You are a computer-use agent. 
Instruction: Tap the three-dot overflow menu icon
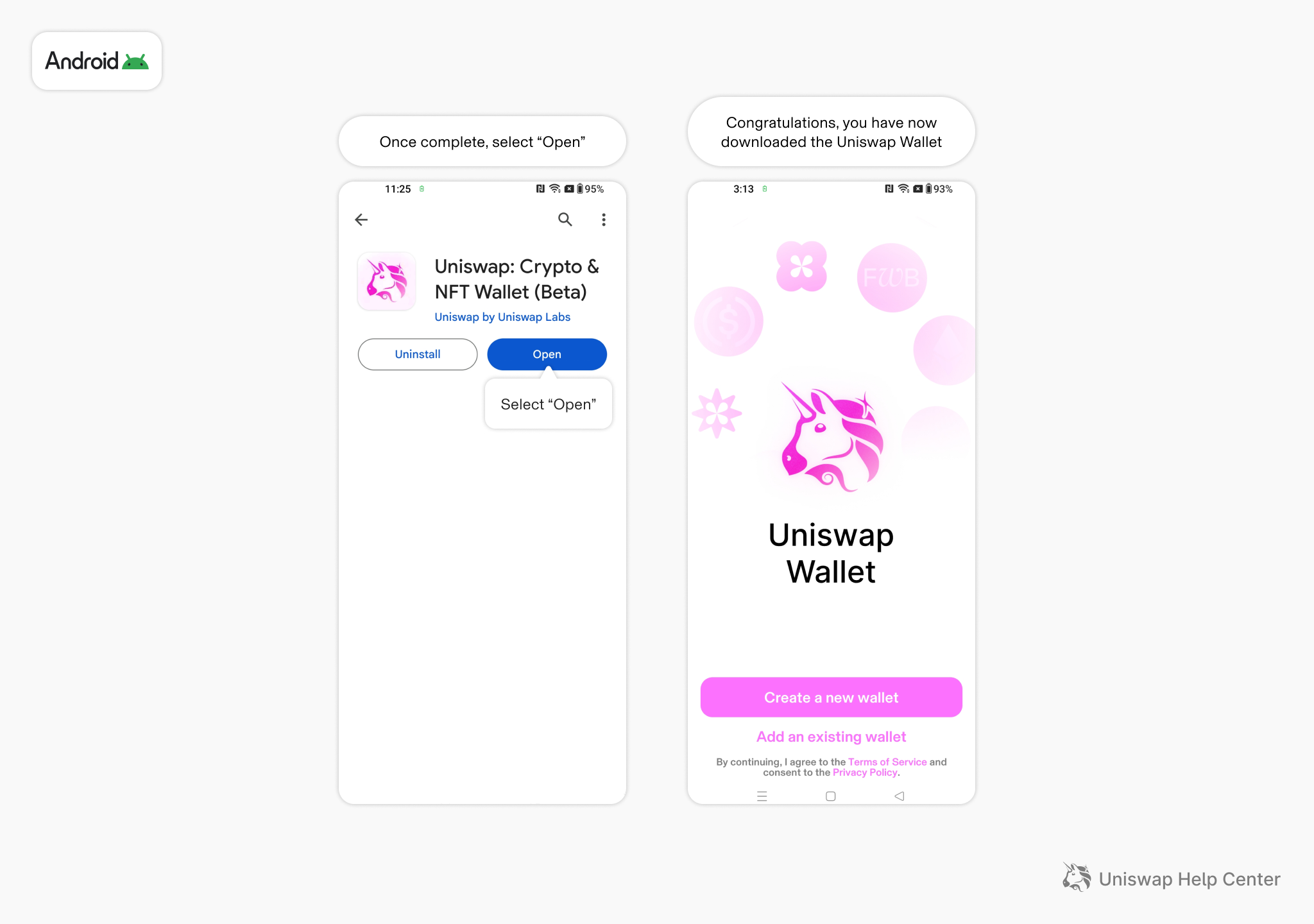(604, 219)
